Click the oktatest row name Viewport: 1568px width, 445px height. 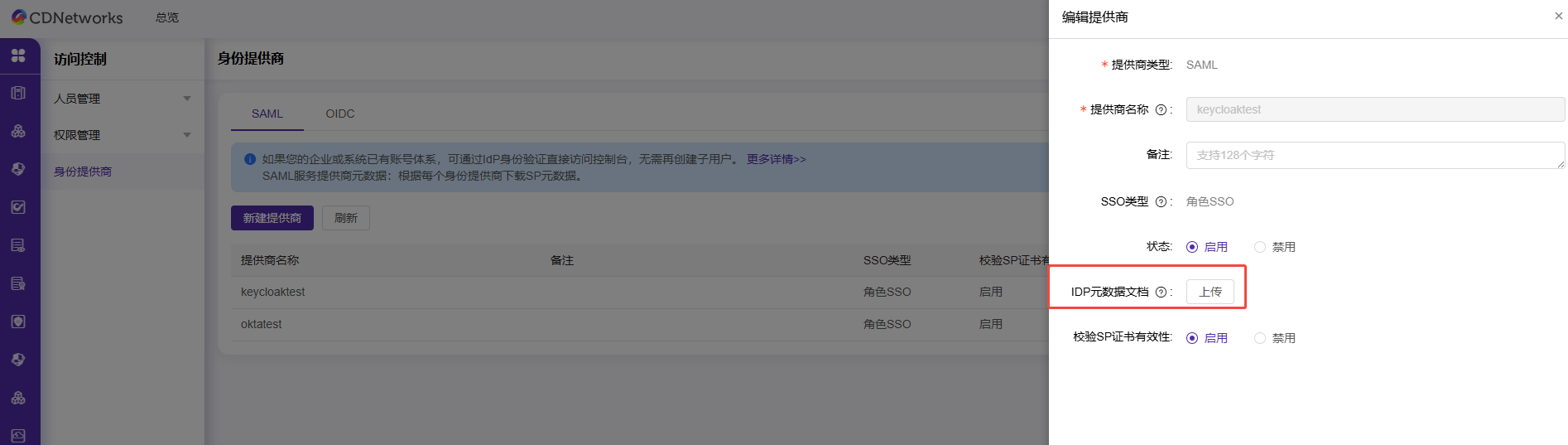point(262,324)
